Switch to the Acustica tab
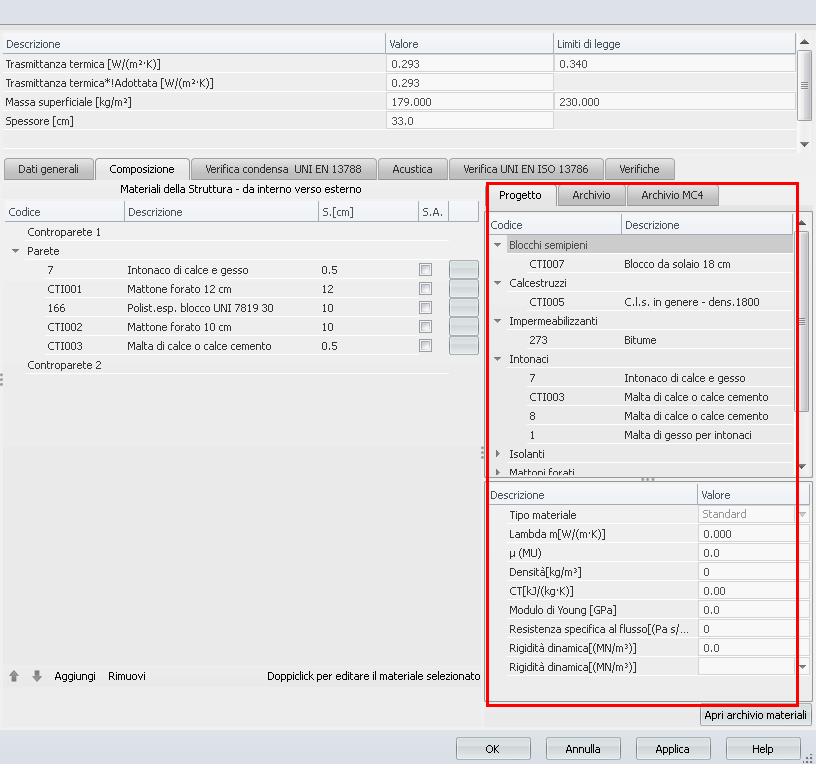 (x=412, y=169)
